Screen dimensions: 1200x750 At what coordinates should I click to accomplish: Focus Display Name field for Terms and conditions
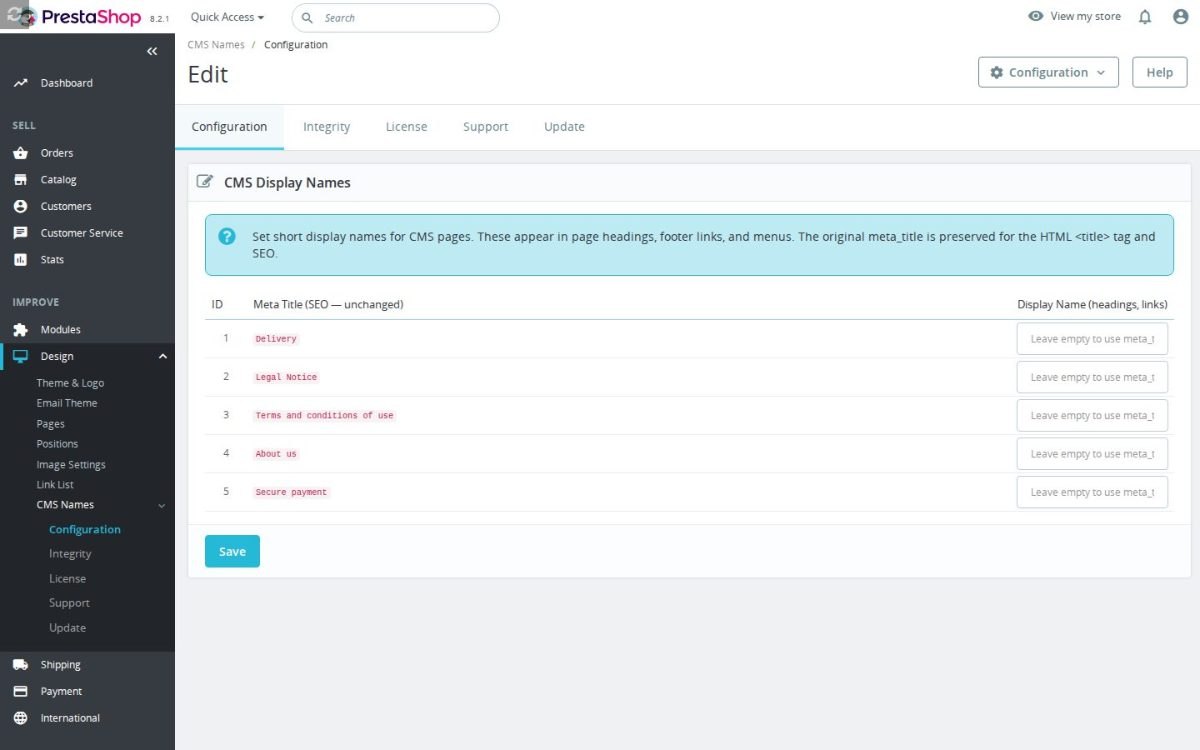[1092, 415]
